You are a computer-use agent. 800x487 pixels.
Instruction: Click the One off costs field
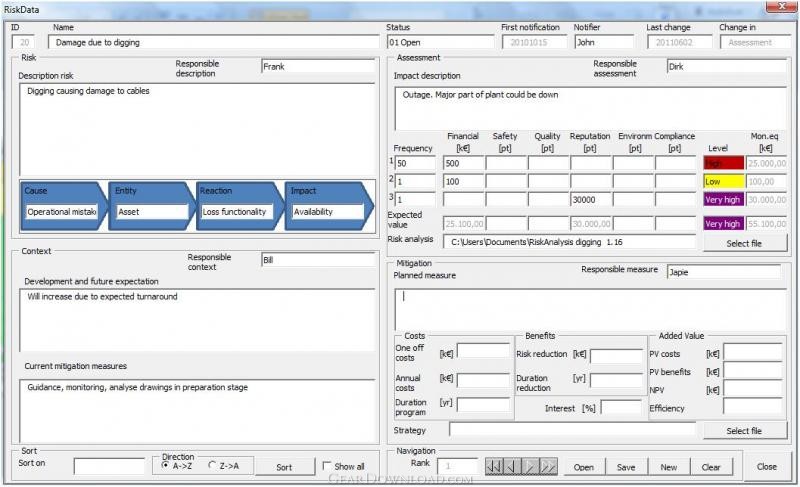[x=483, y=350]
